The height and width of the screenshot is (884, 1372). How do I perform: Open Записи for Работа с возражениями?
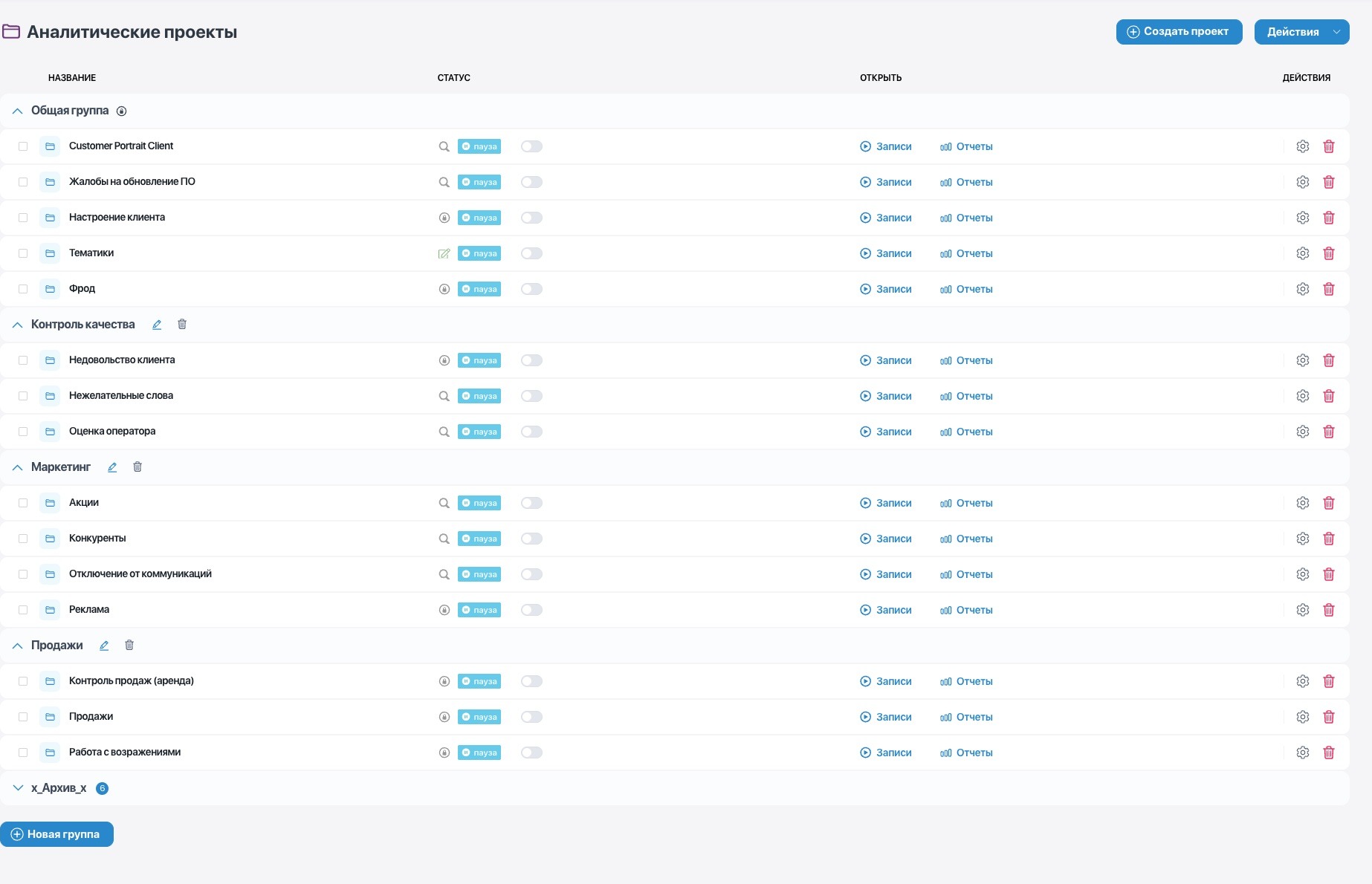click(x=886, y=753)
